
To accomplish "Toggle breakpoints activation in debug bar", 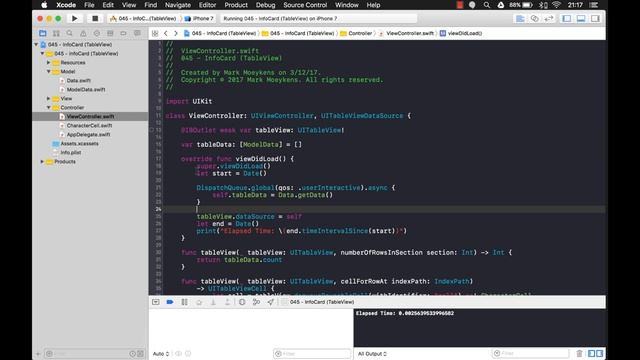I will pos(170,302).
